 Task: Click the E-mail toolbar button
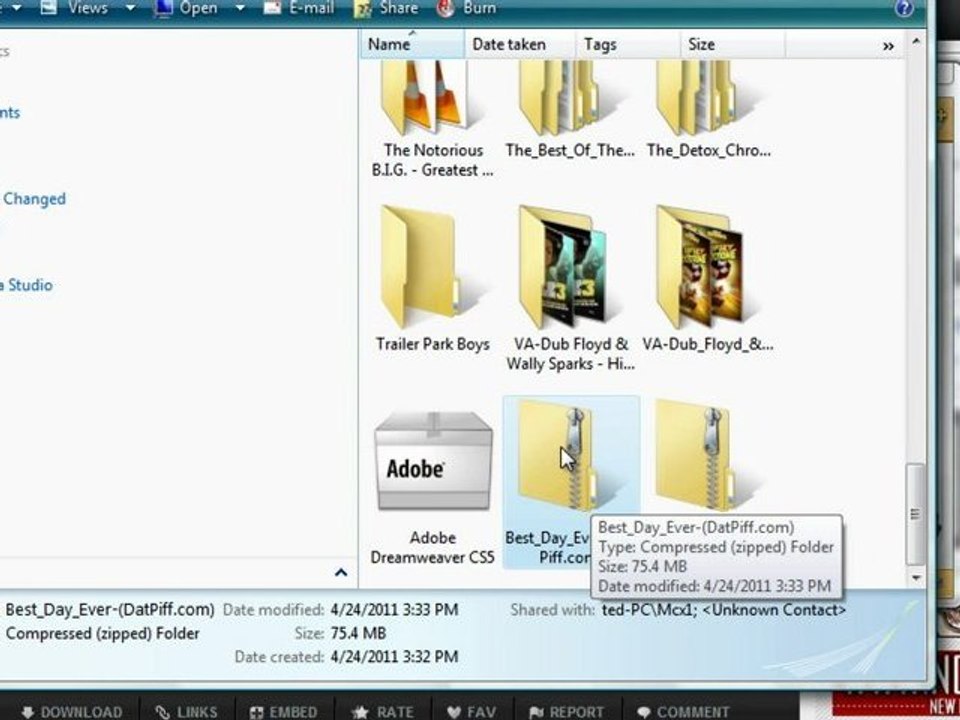[x=299, y=8]
